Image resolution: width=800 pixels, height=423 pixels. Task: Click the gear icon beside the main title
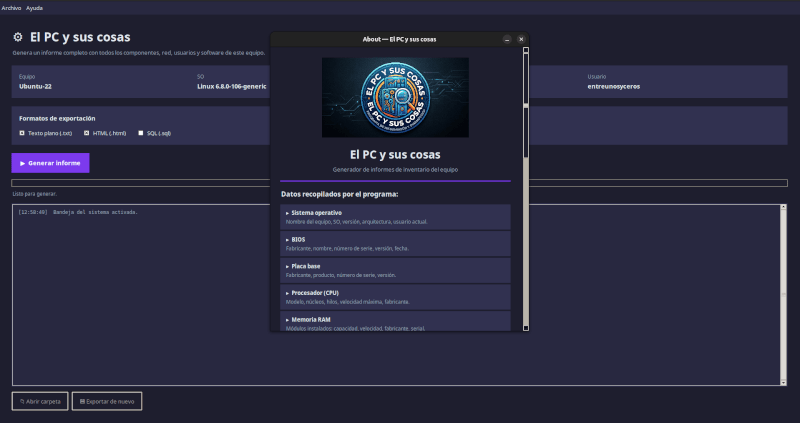click(x=18, y=37)
